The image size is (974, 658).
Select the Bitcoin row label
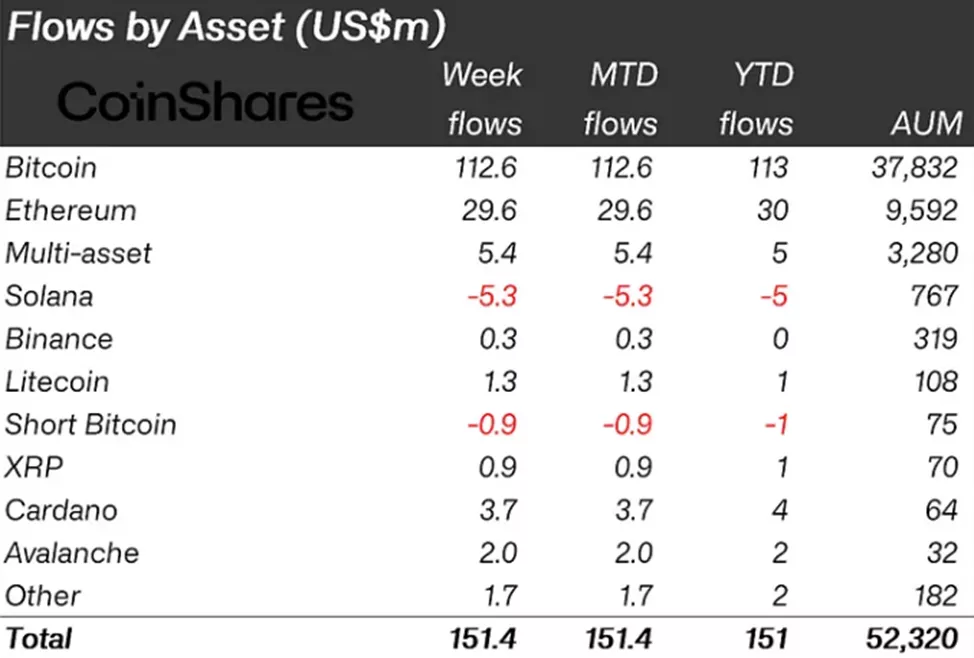click(51, 168)
